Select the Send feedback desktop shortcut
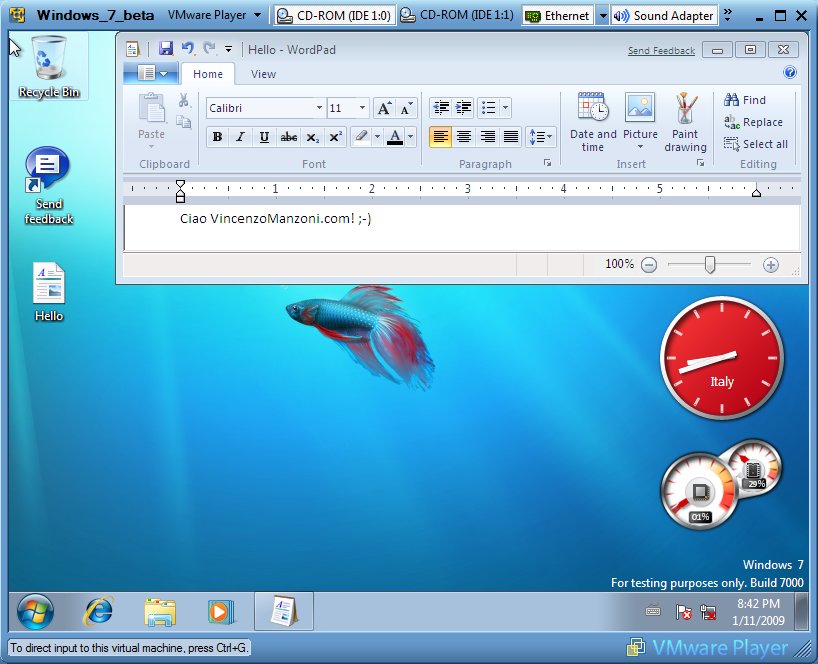 (49, 186)
